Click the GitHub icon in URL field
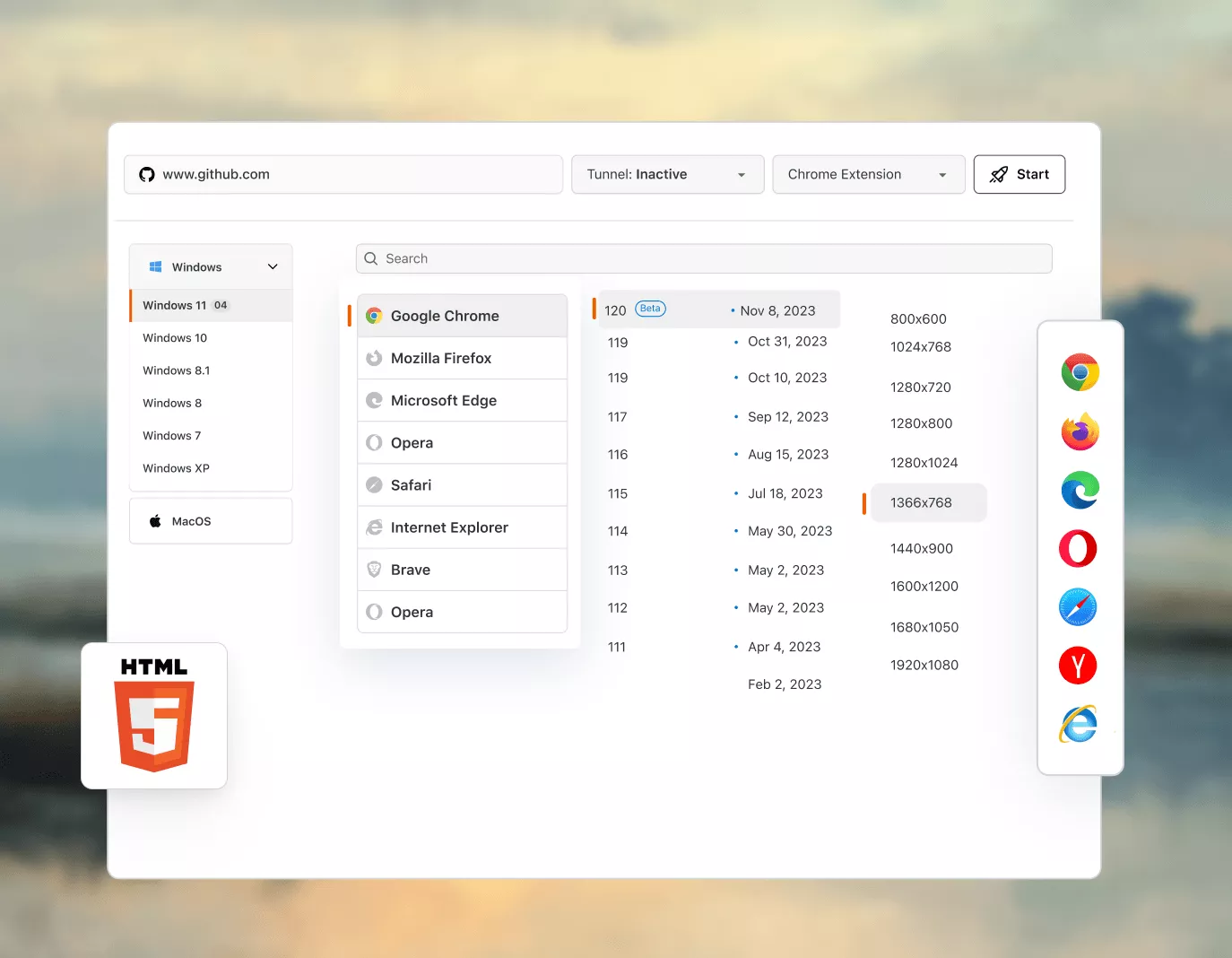1232x958 pixels. tap(147, 174)
